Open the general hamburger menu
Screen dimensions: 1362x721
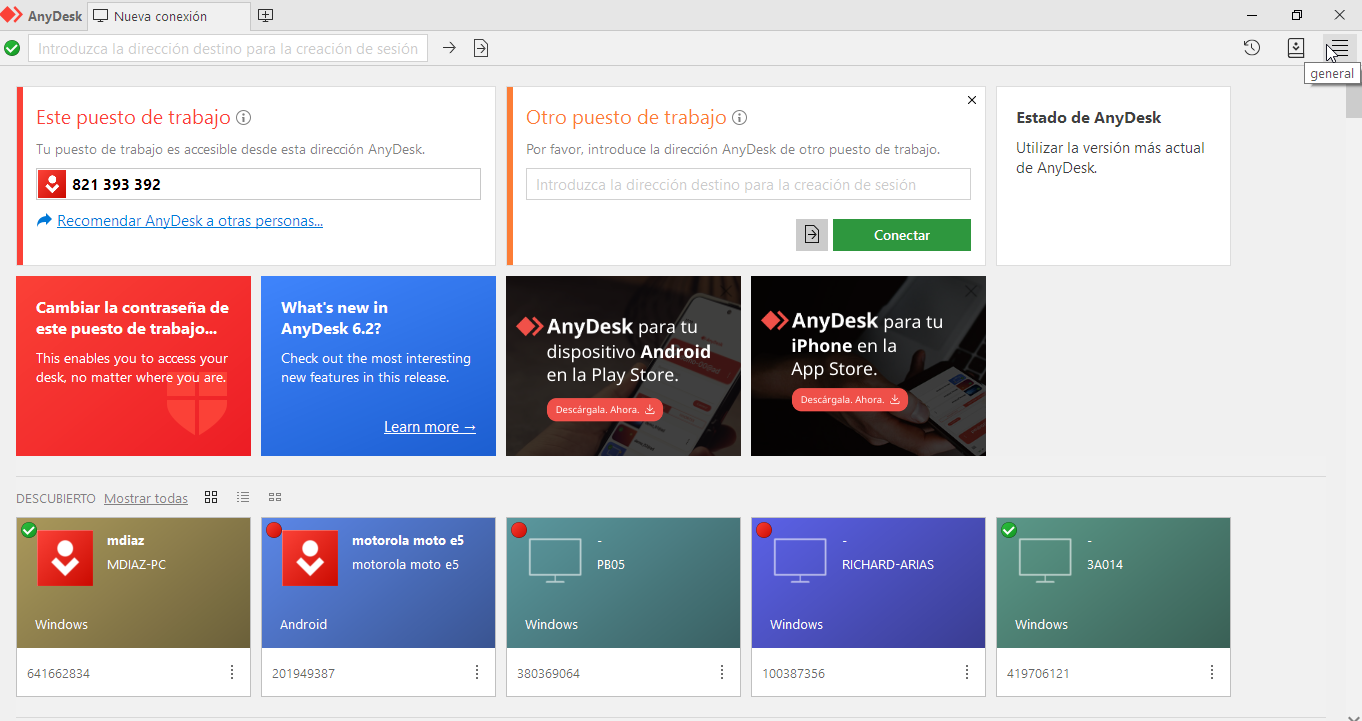click(1339, 48)
